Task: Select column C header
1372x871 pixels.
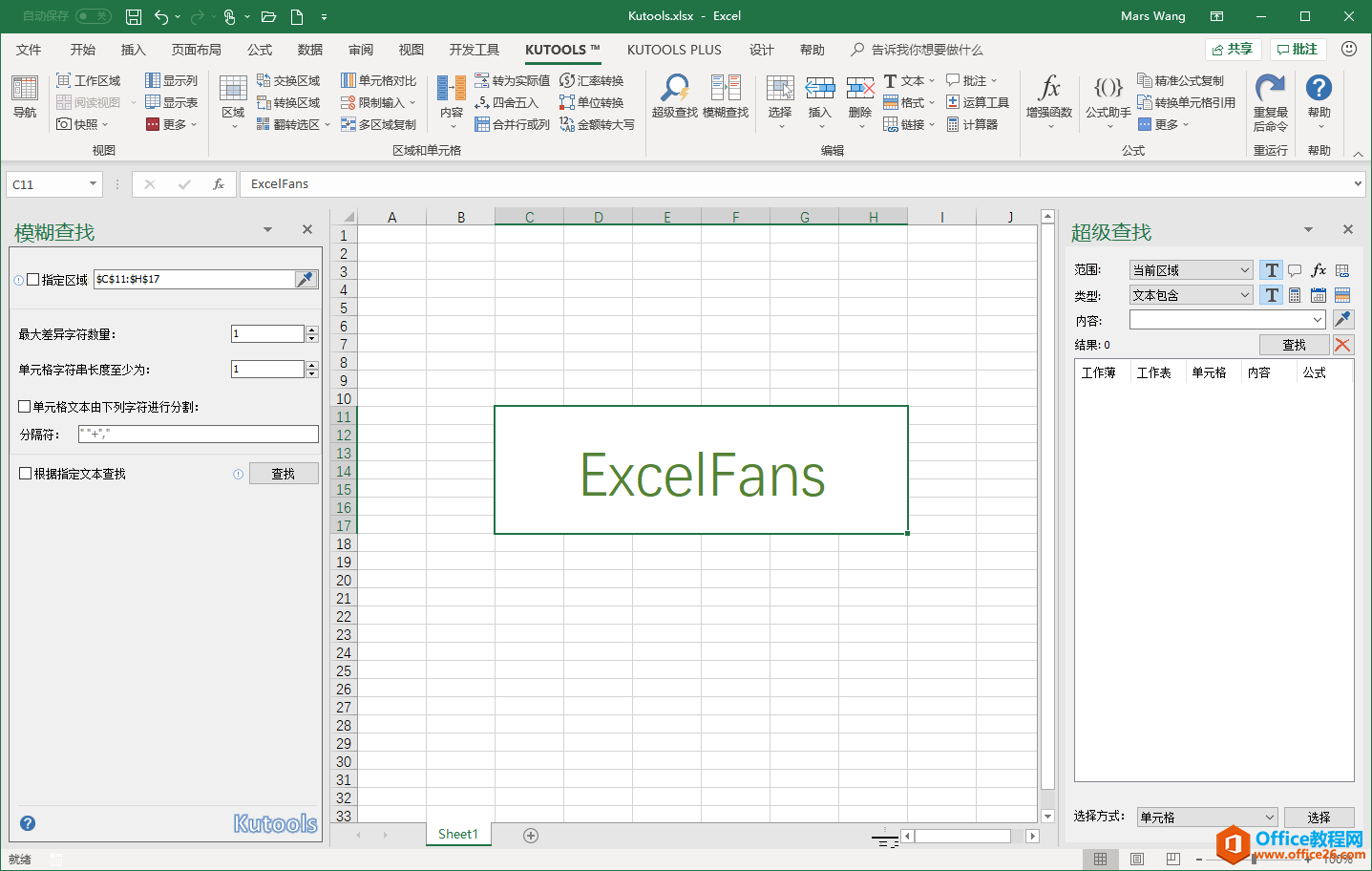Action: coord(529,217)
